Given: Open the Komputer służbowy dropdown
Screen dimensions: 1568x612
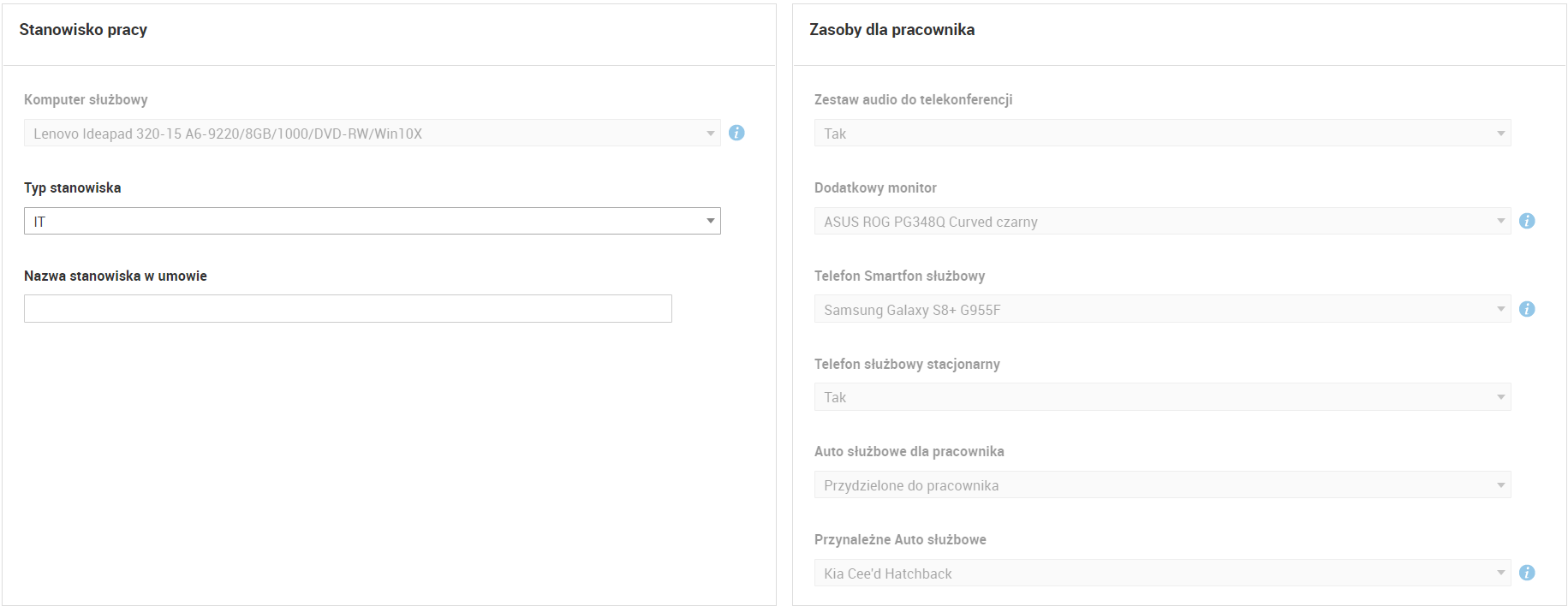Looking at the screenshot, I should coord(372,134).
